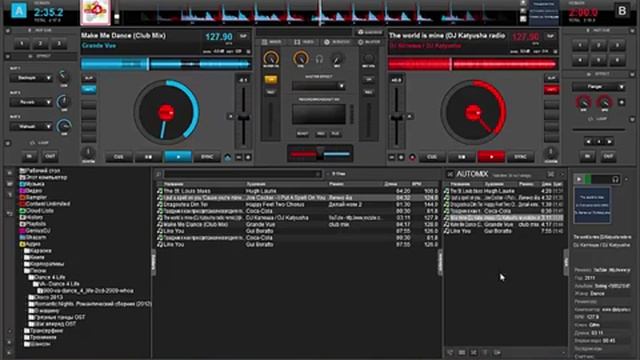Click BPM column header in track list
This screenshot has height=360, width=640.
point(416,184)
